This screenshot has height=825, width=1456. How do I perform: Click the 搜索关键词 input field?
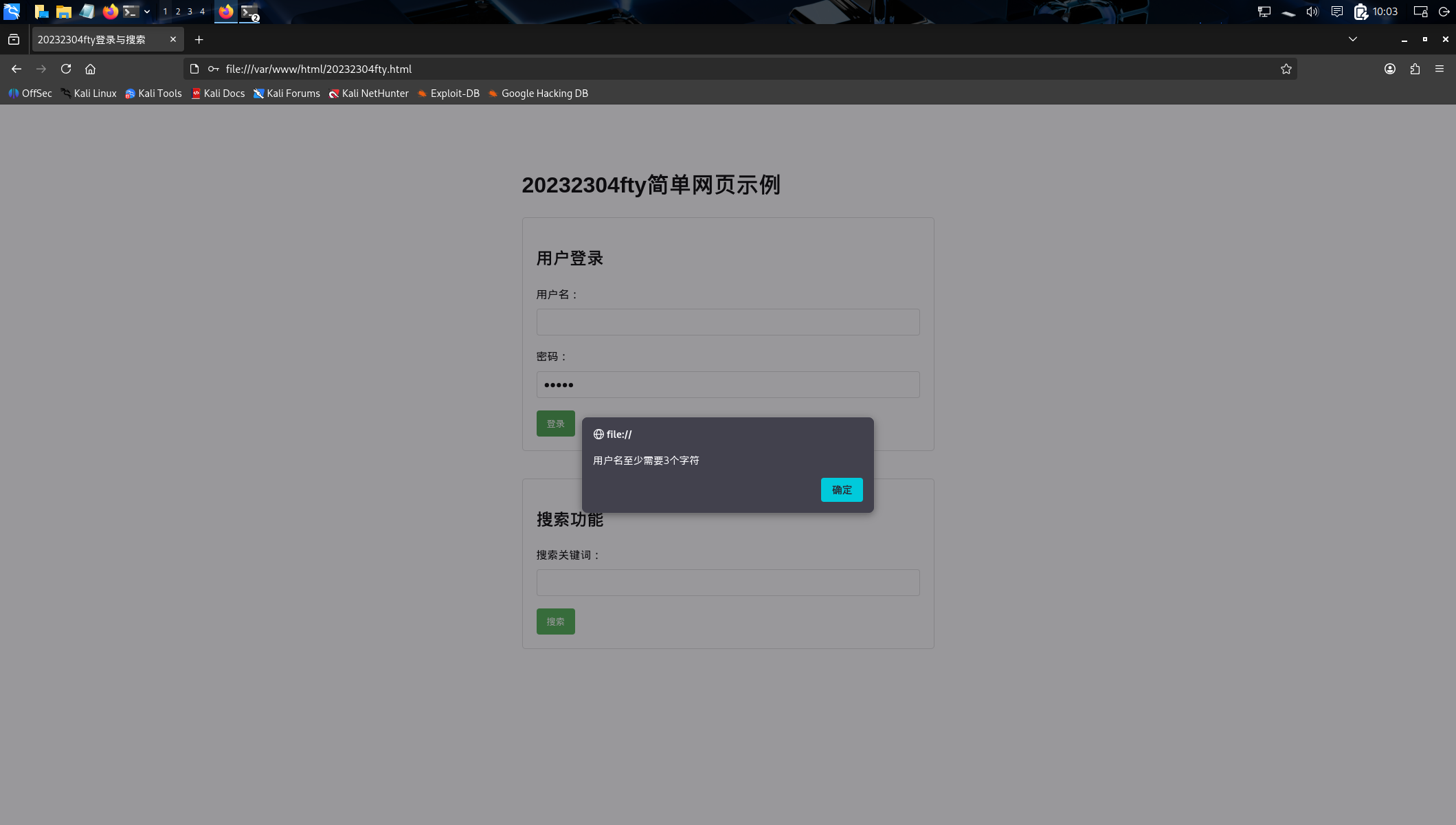tap(728, 582)
